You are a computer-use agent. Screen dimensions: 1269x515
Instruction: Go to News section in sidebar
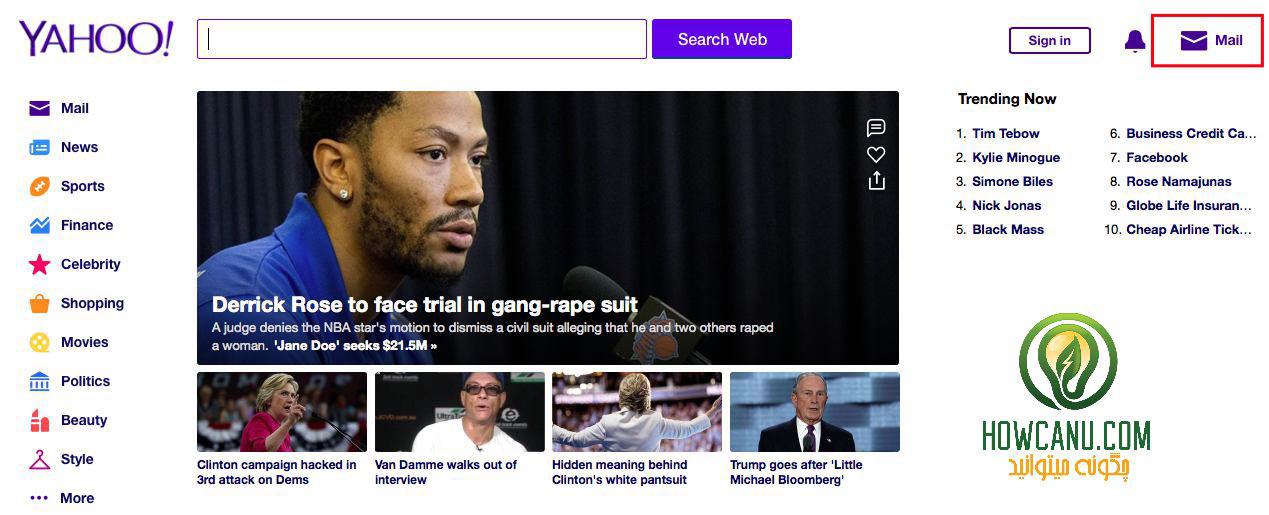79,147
